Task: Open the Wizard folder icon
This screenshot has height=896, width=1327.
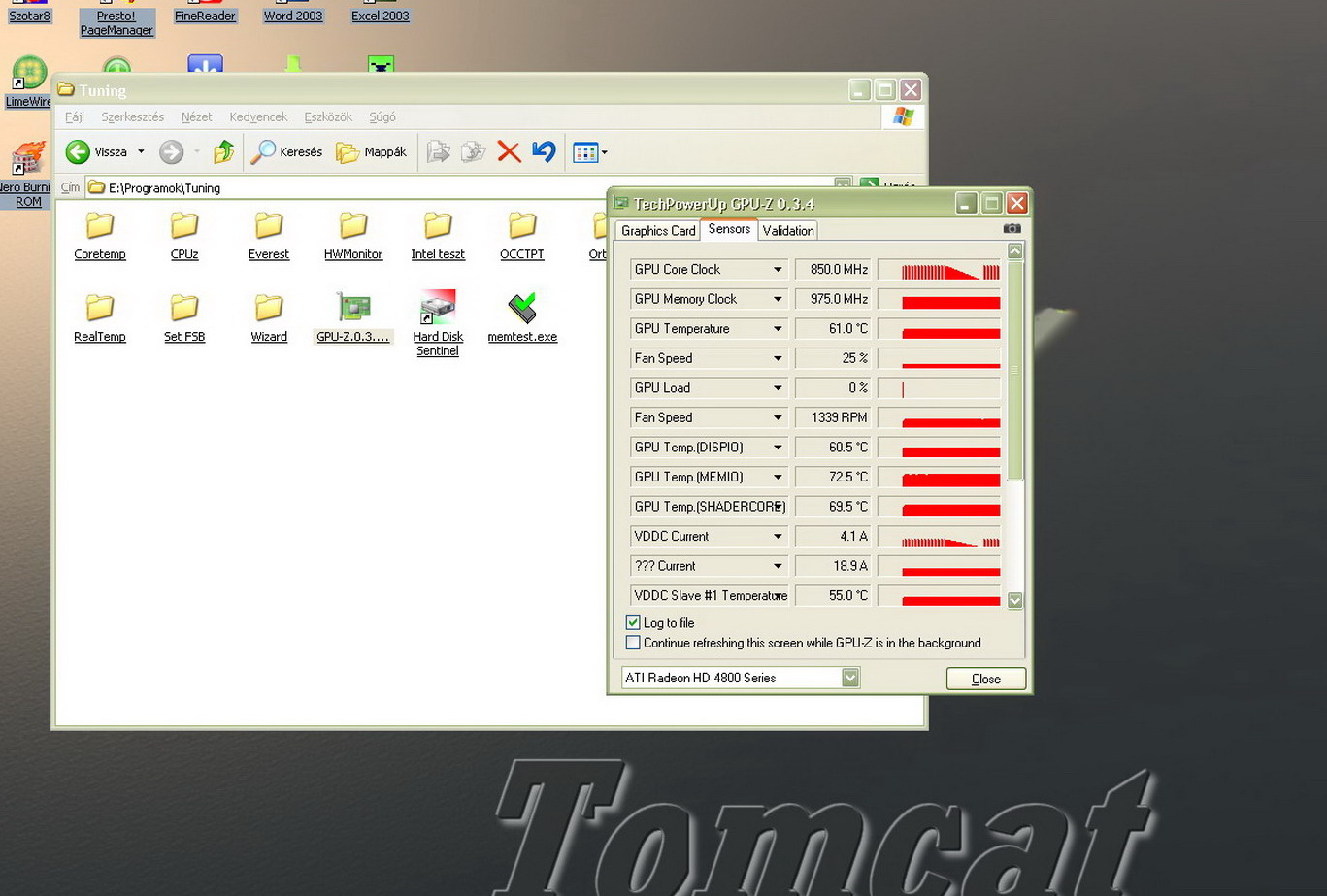Action: [x=268, y=308]
